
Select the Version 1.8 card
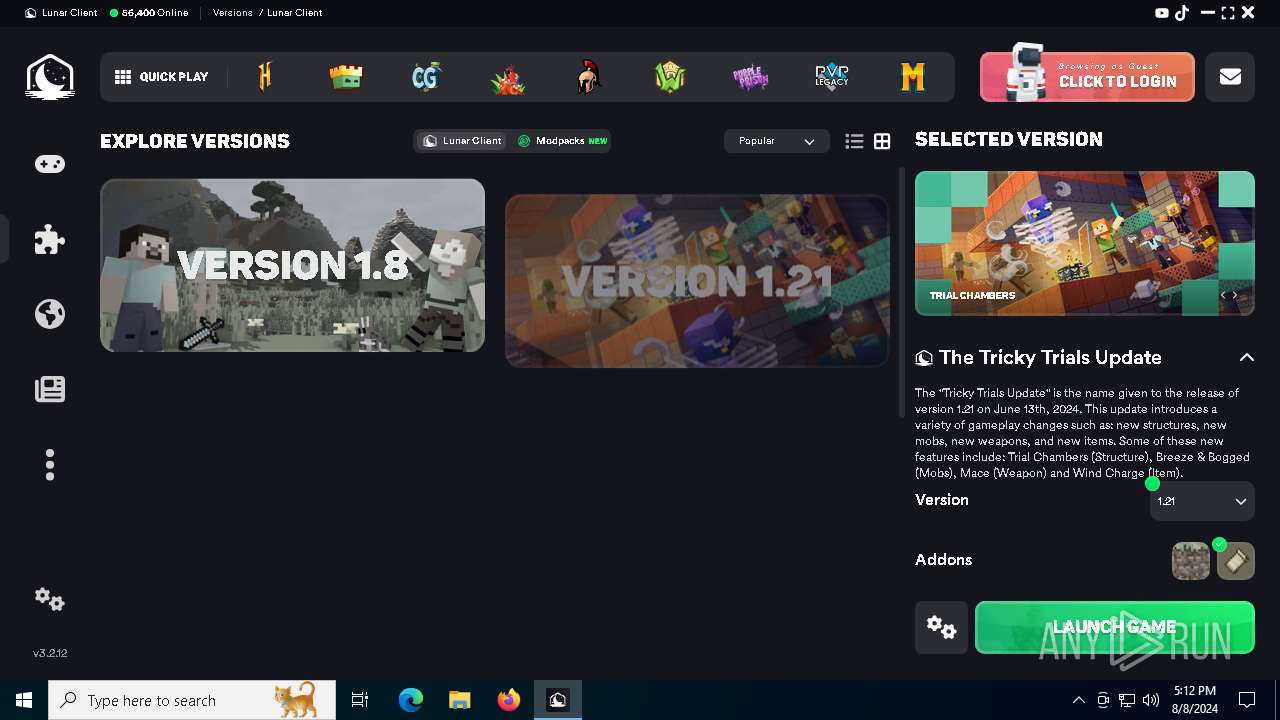(292, 265)
